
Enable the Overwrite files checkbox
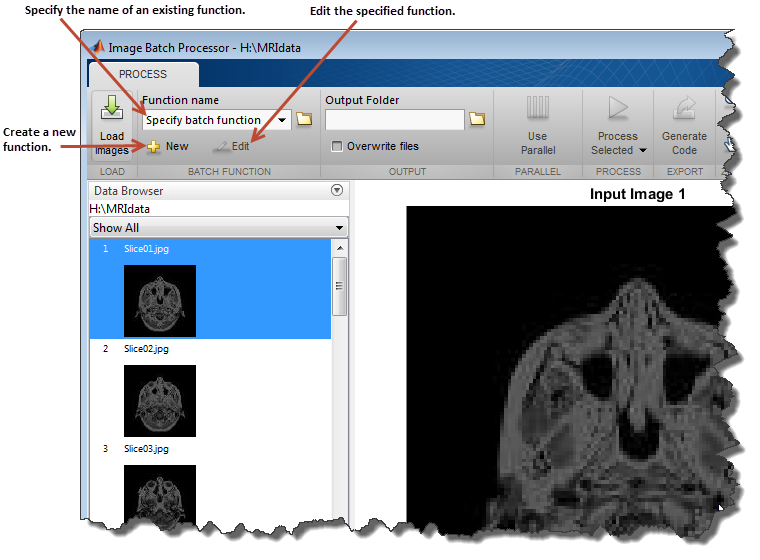337,146
